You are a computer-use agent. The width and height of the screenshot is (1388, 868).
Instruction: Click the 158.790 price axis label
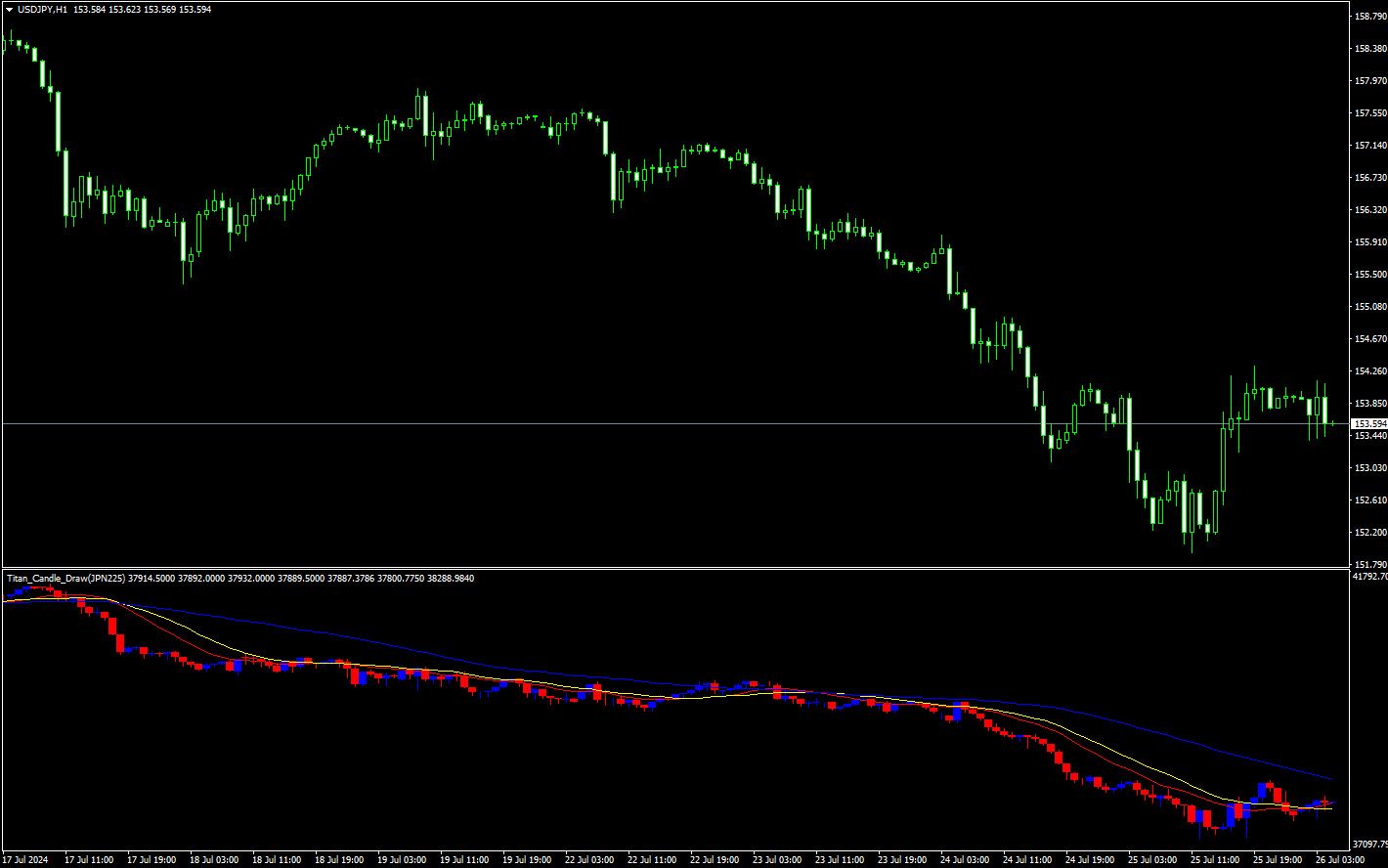coord(1367,16)
